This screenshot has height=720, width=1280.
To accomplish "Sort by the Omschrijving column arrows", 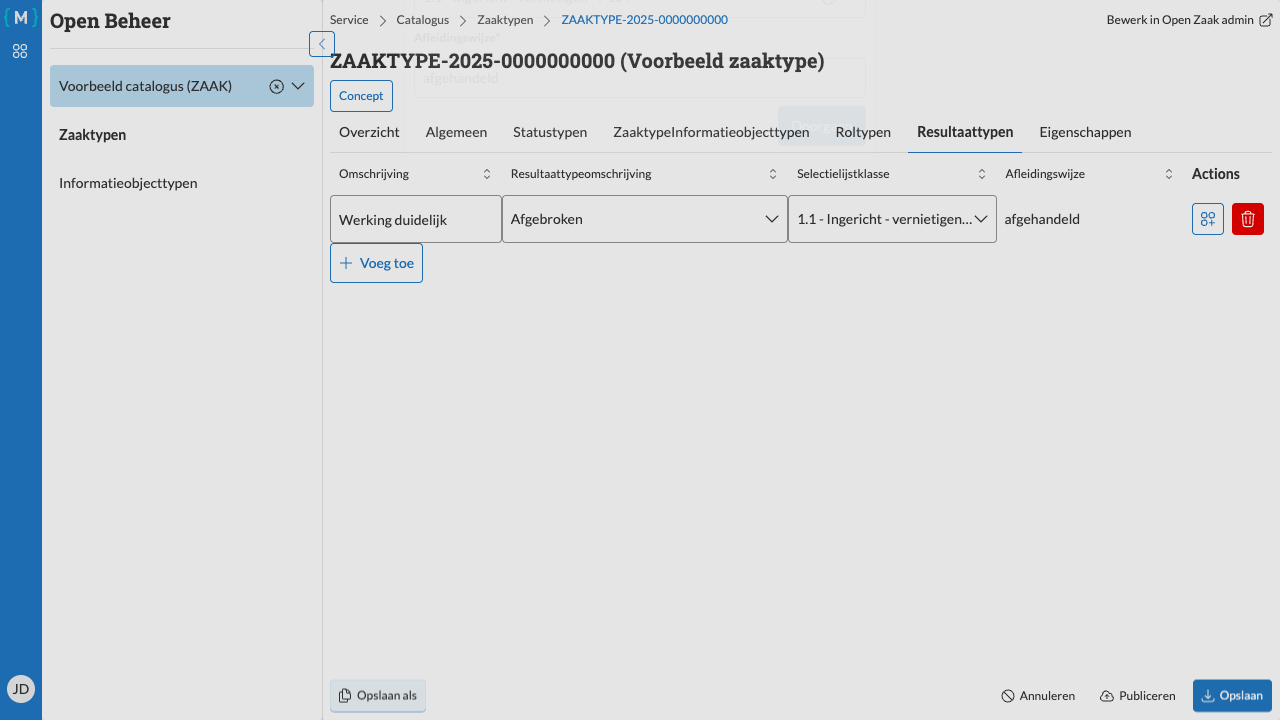I will (x=487, y=174).
